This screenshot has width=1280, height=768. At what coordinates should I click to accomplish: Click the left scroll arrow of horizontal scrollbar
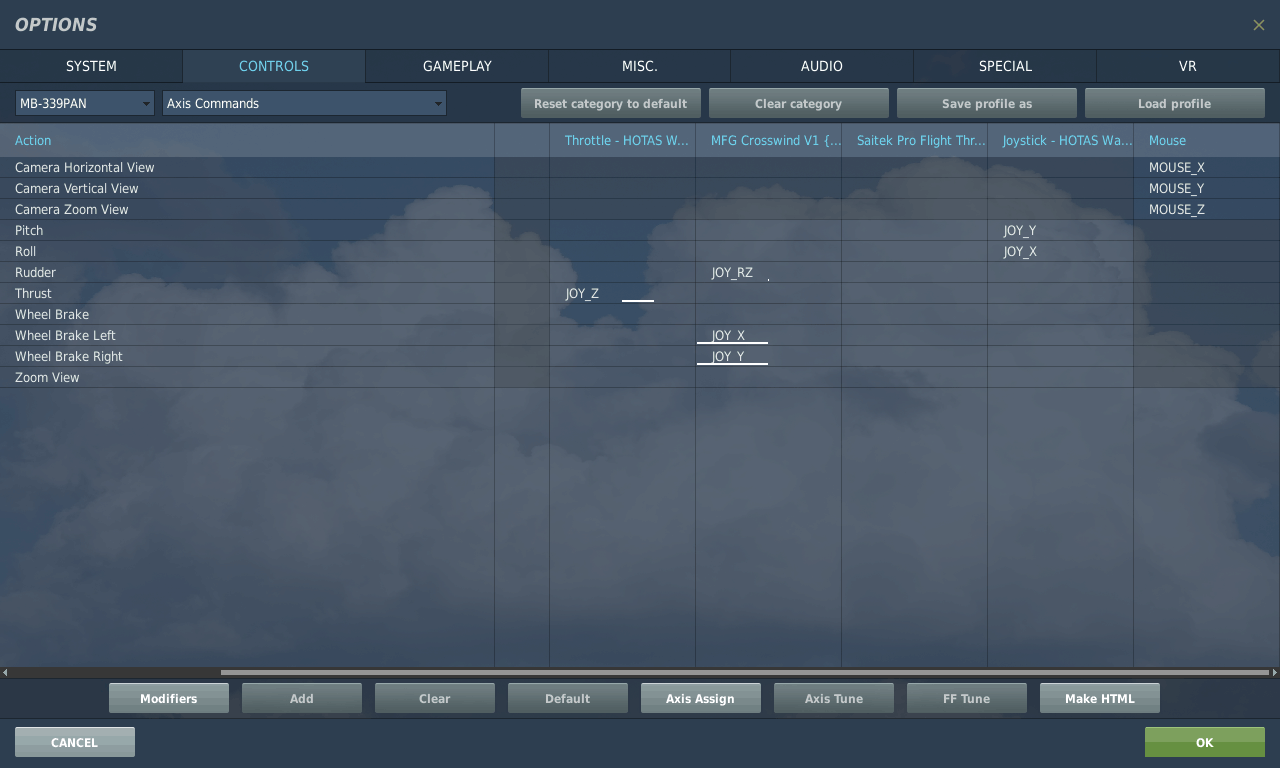click(x=5, y=673)
